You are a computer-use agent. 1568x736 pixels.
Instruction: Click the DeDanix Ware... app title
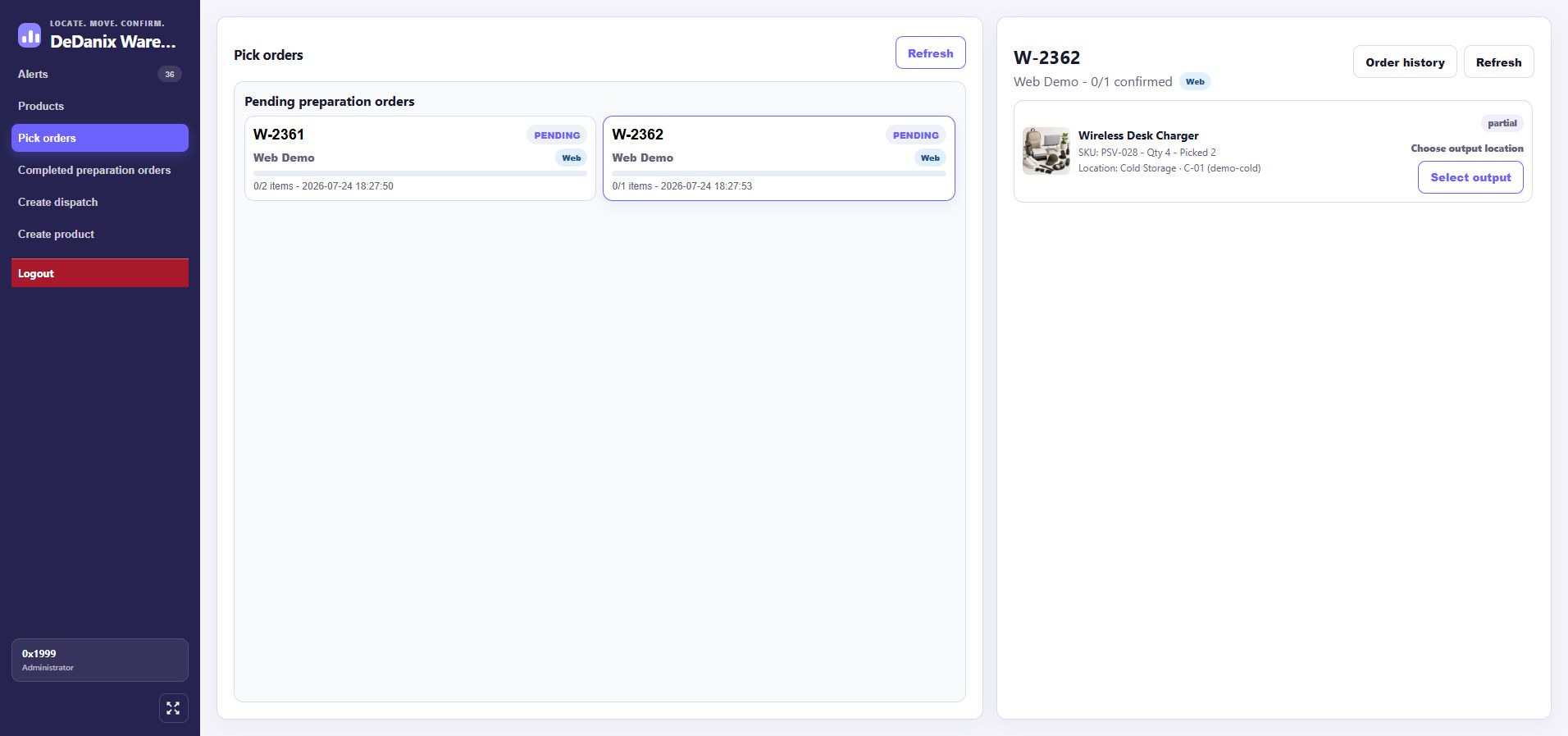(x=113, y=41)
